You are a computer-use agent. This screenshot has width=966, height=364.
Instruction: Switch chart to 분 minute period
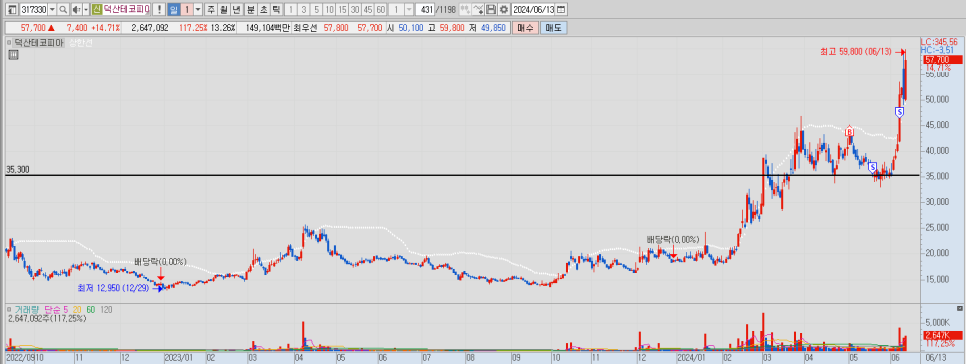[251, 10]
